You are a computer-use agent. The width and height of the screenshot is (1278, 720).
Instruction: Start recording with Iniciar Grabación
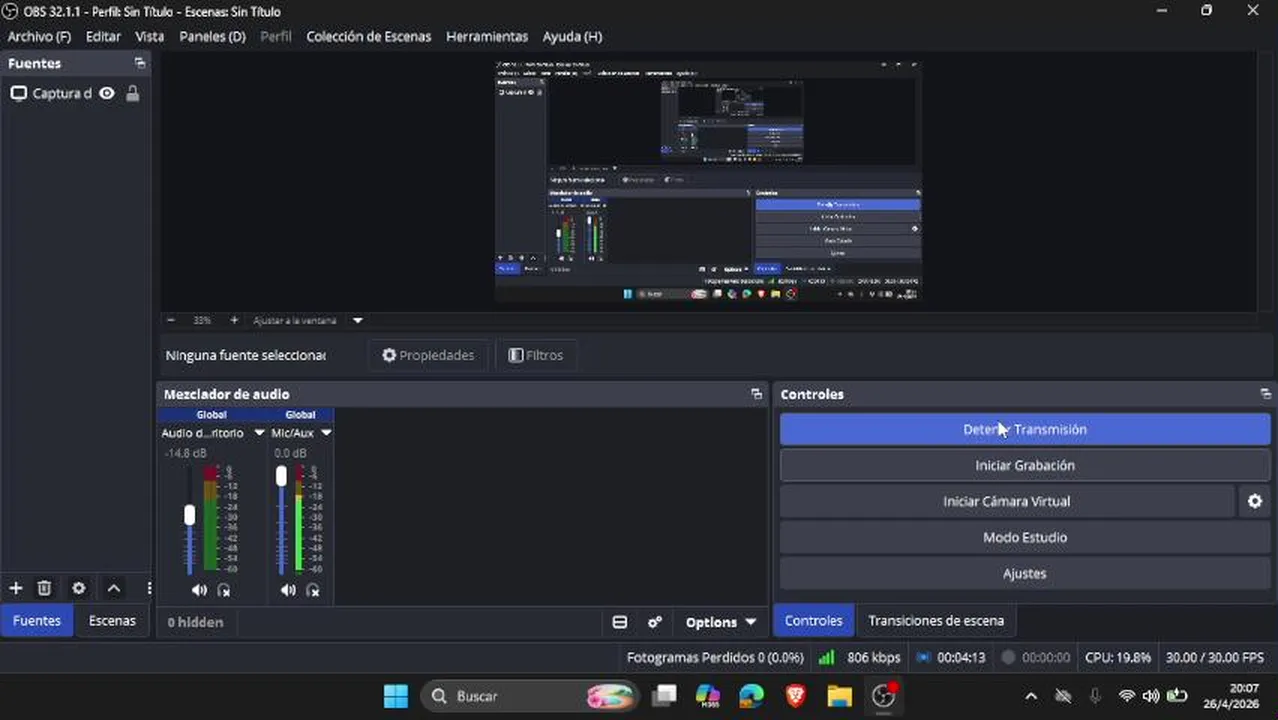click(x=1025, y=465)
